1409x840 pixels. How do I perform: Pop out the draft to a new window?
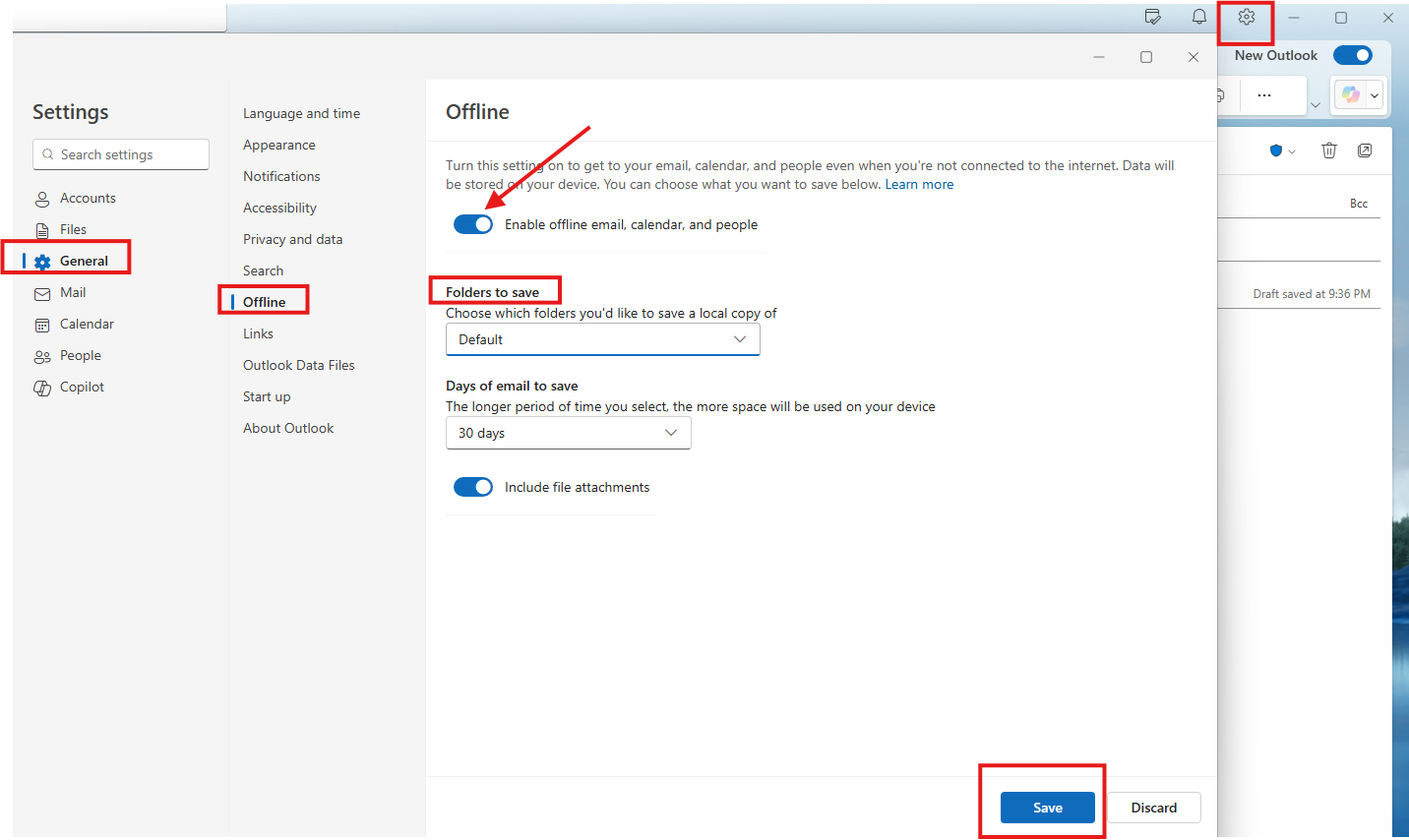coord(1365,150)
